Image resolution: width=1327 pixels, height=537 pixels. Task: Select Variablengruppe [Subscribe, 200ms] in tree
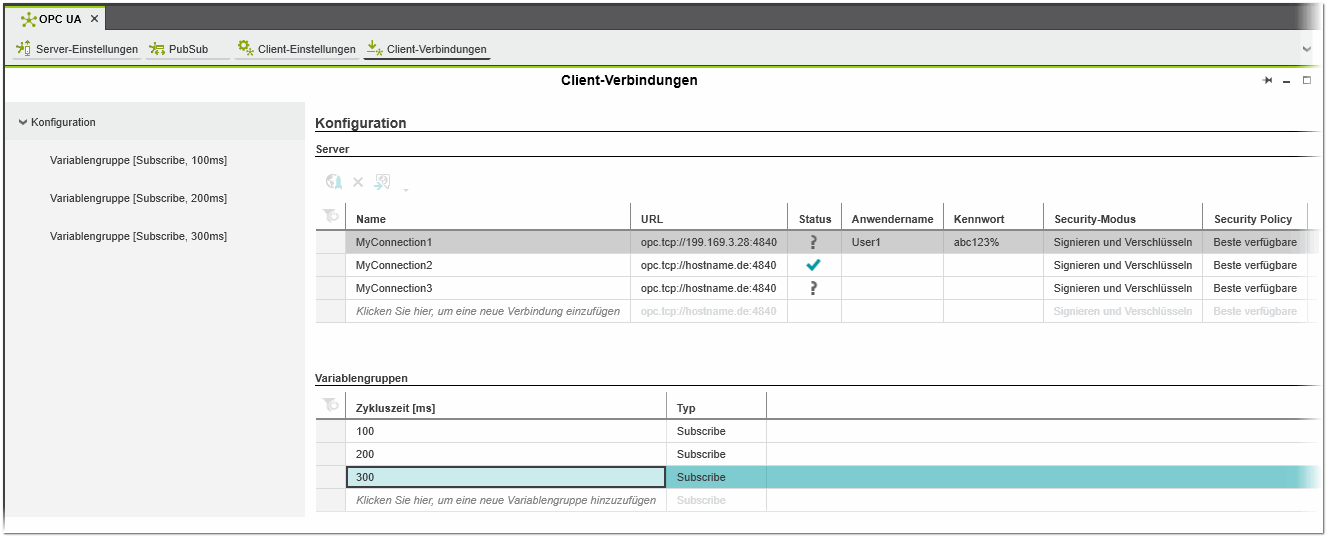[x=138, y=198]
